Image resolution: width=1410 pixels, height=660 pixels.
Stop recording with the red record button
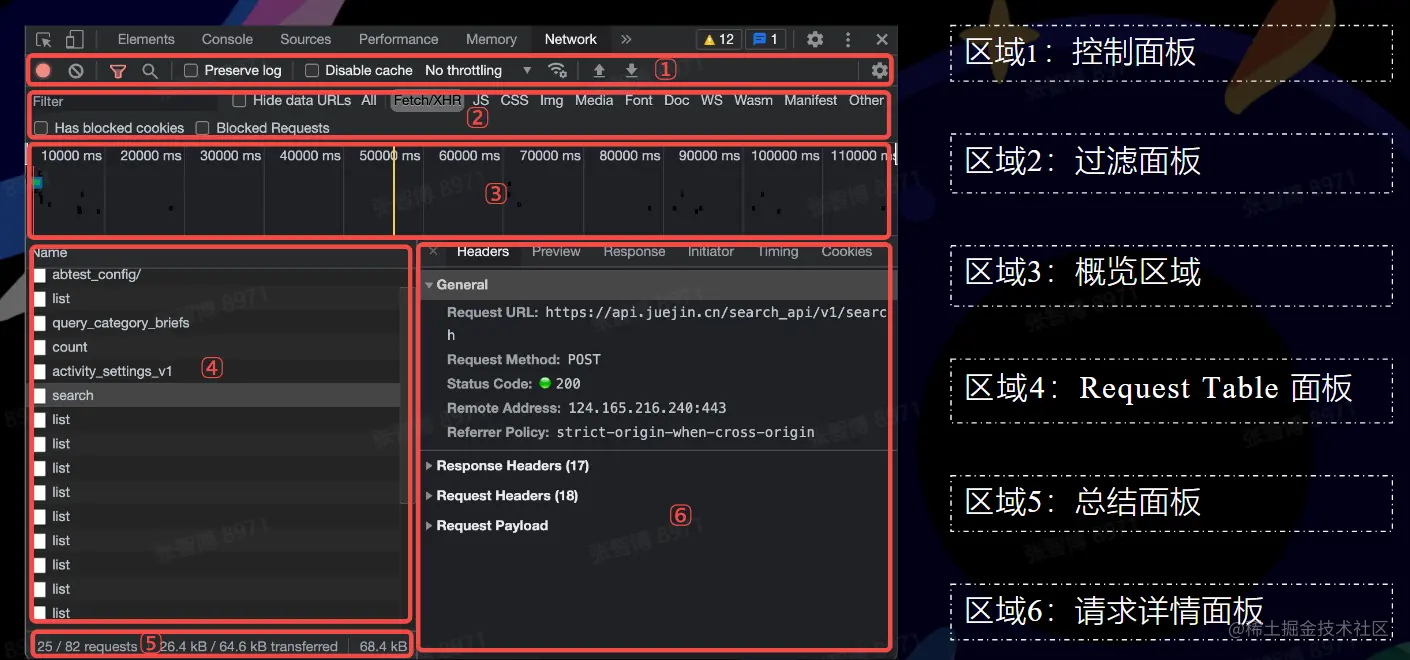click(44, 70)
